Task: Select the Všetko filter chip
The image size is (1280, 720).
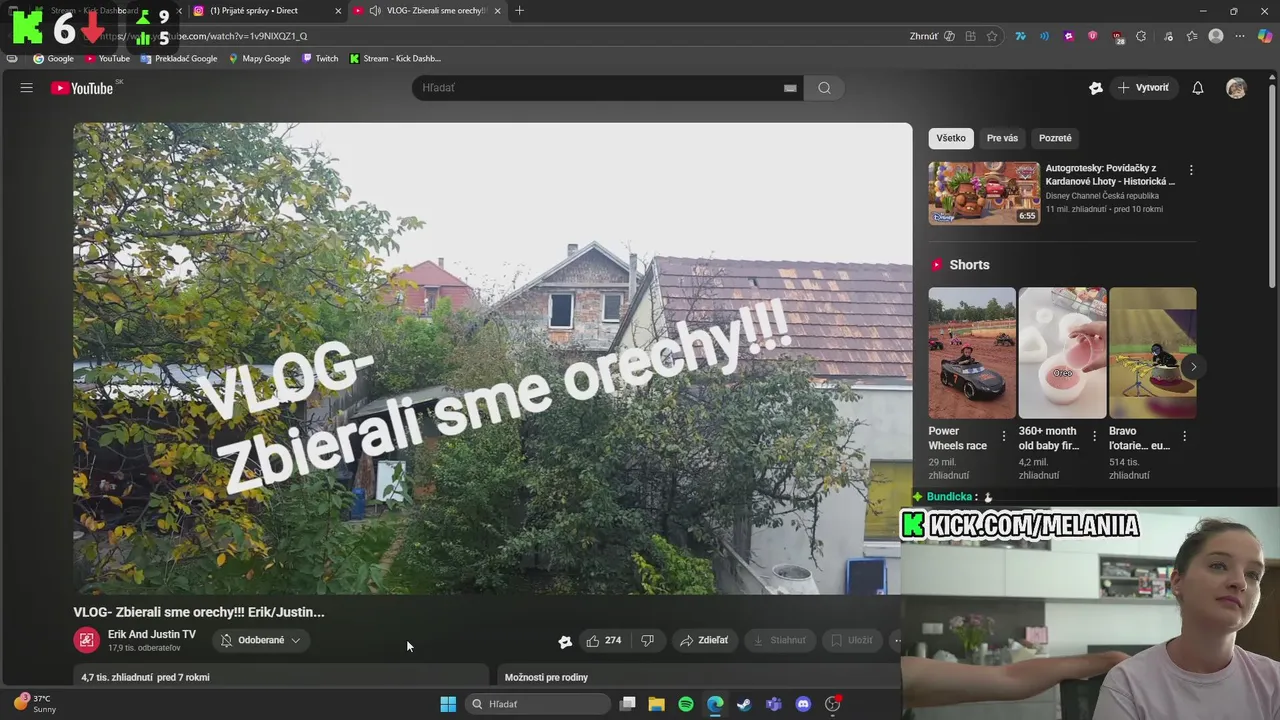Action: (951, 138)
